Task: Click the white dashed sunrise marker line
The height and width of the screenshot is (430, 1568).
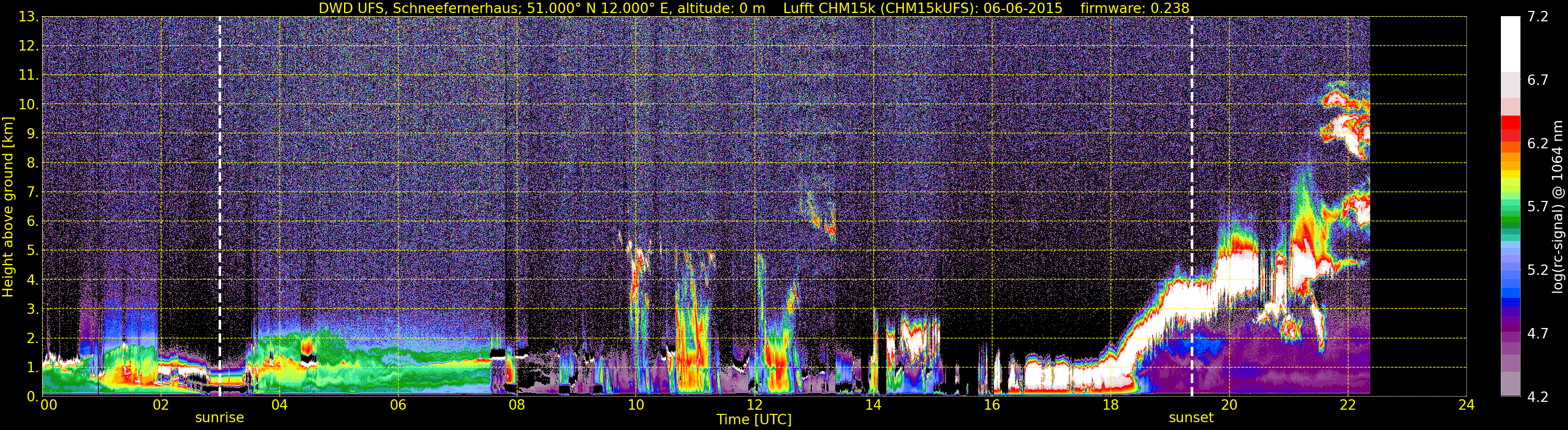Action: tap(219, 207)
